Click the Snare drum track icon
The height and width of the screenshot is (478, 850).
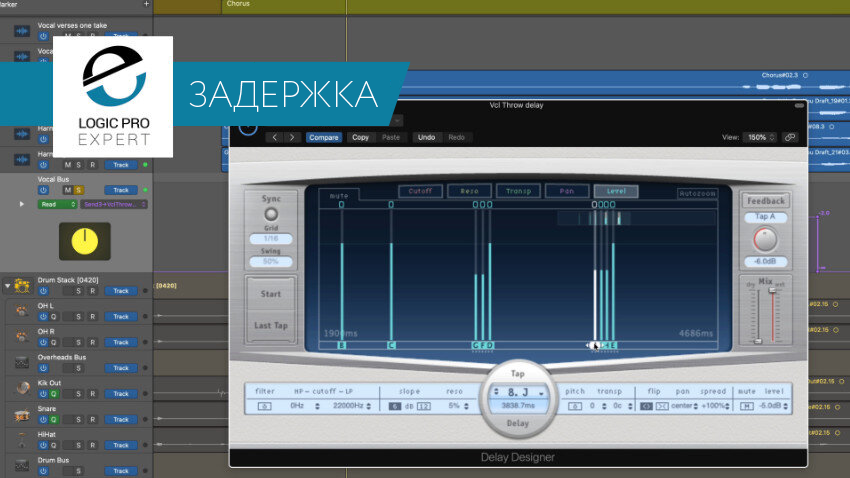(22, 415)
